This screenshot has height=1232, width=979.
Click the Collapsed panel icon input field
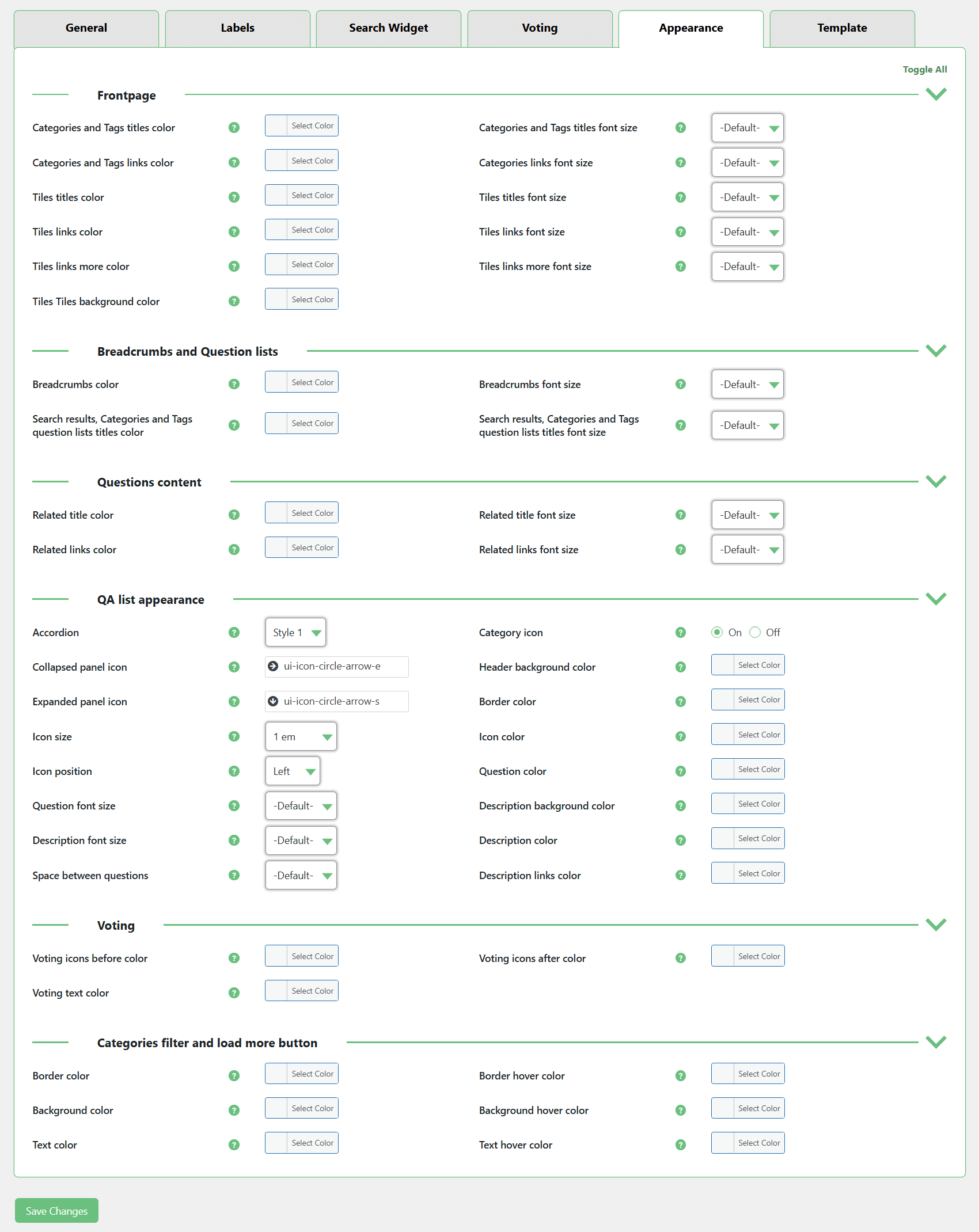click(x=337, y=667)
